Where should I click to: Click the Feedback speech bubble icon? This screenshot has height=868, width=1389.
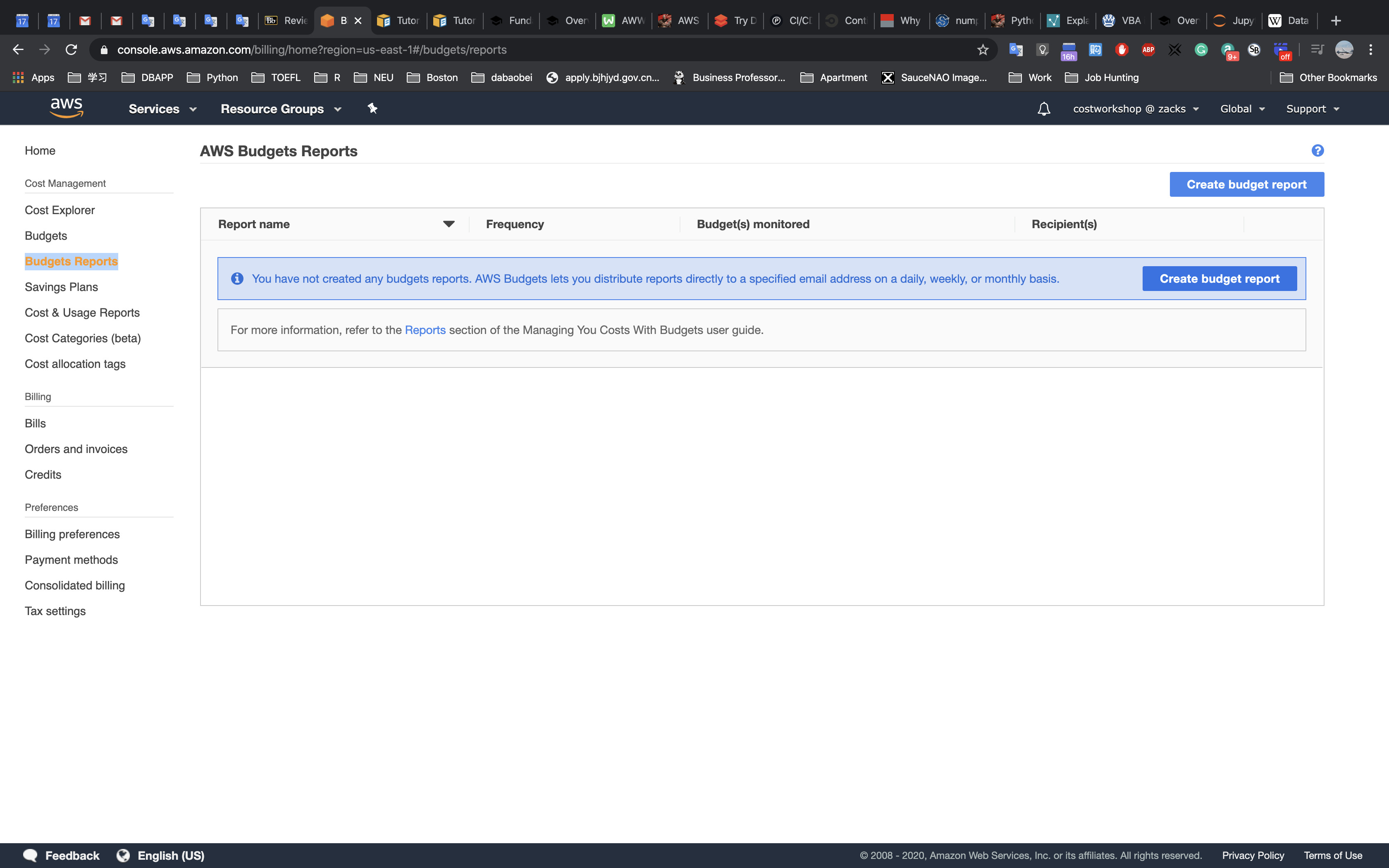coord(31,855)
